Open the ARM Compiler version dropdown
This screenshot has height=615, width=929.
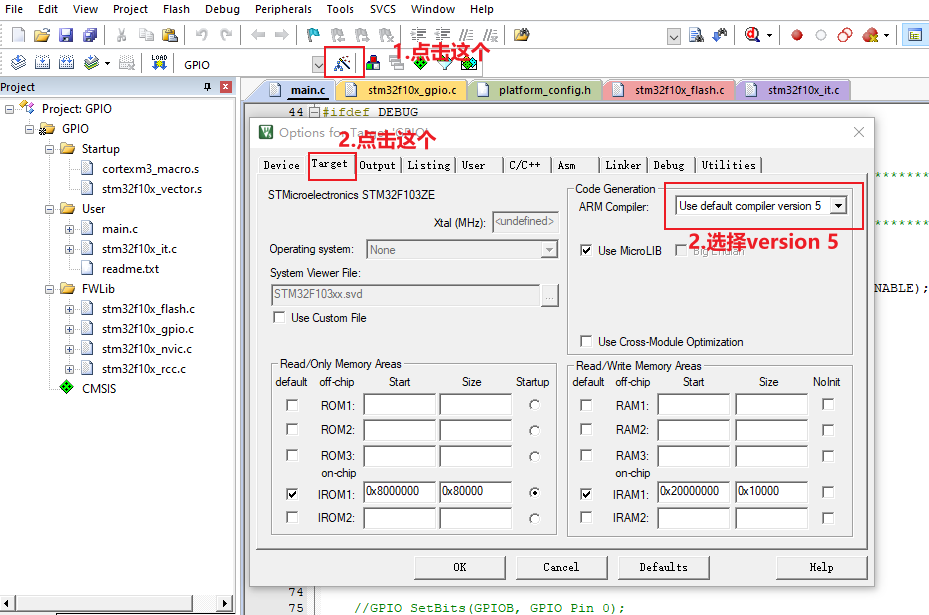tap(838, 206)
